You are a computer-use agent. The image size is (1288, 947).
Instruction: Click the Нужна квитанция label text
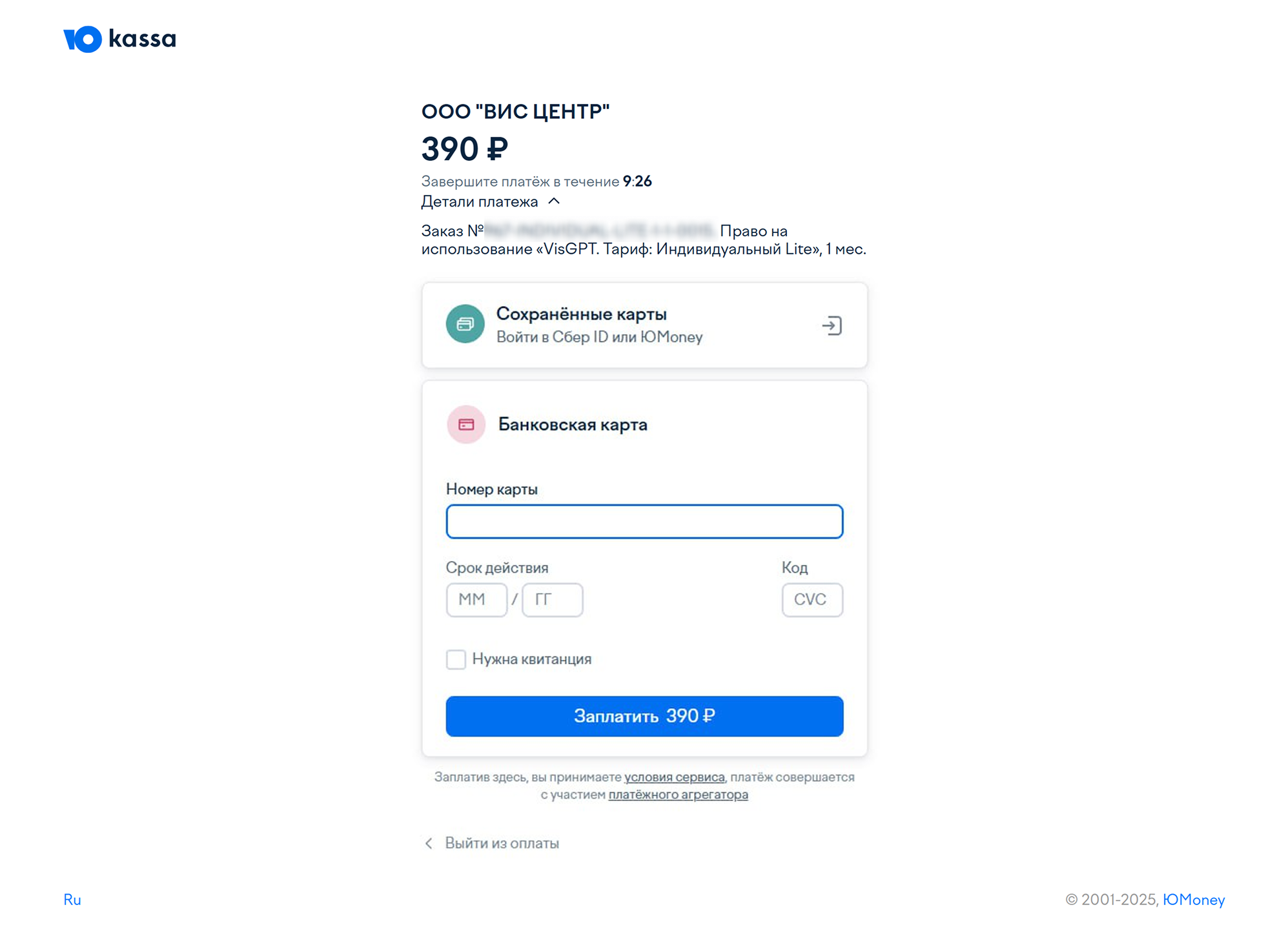532,659
